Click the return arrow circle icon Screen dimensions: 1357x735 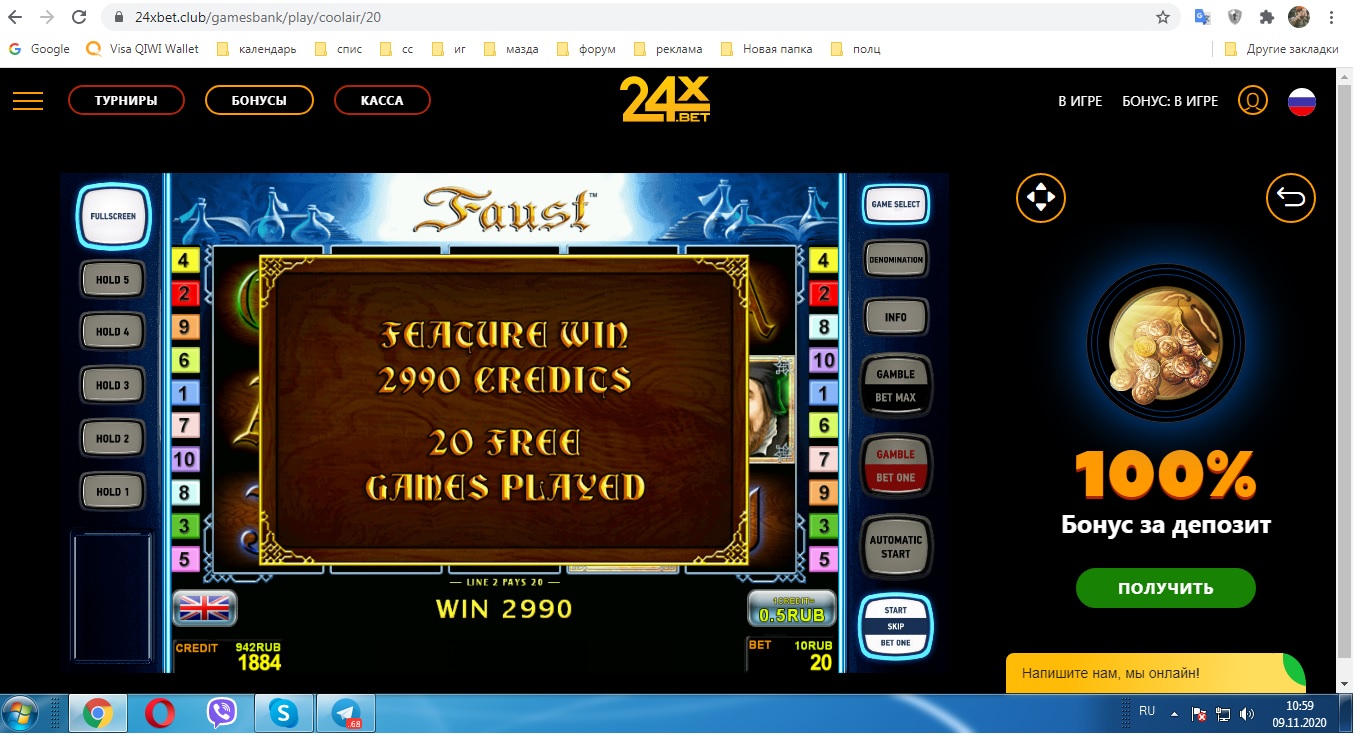click(1291, 198)
